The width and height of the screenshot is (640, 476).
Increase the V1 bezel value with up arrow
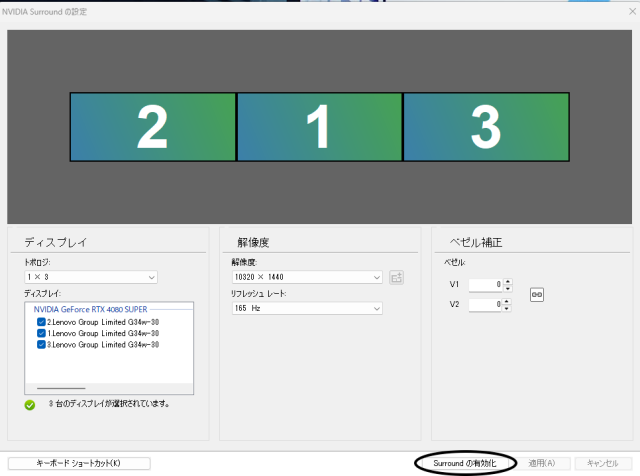[508, 281]
